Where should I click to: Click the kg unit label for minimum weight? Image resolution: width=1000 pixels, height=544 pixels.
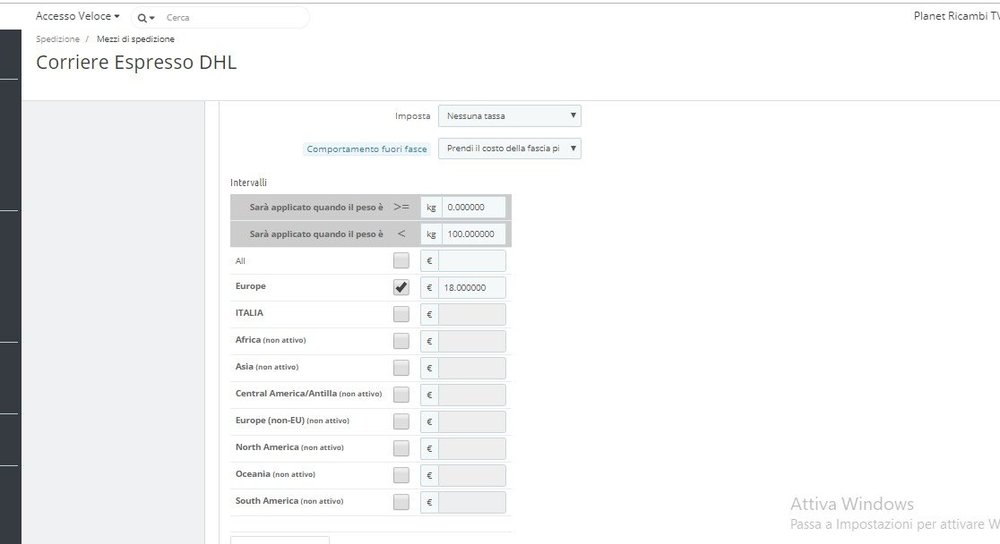(431, 207)
